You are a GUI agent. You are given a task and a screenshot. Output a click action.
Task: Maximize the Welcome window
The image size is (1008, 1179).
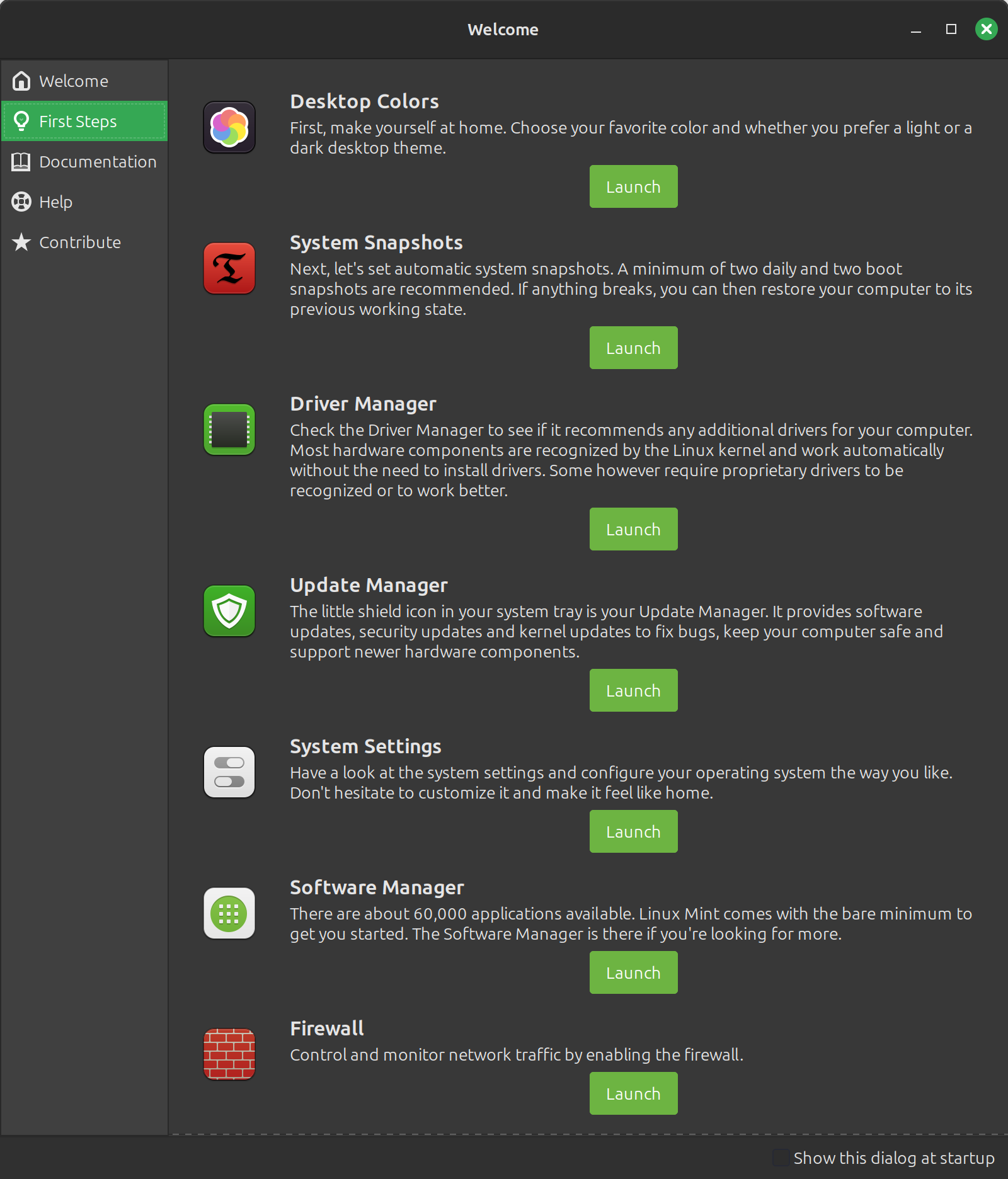(951, 30)
